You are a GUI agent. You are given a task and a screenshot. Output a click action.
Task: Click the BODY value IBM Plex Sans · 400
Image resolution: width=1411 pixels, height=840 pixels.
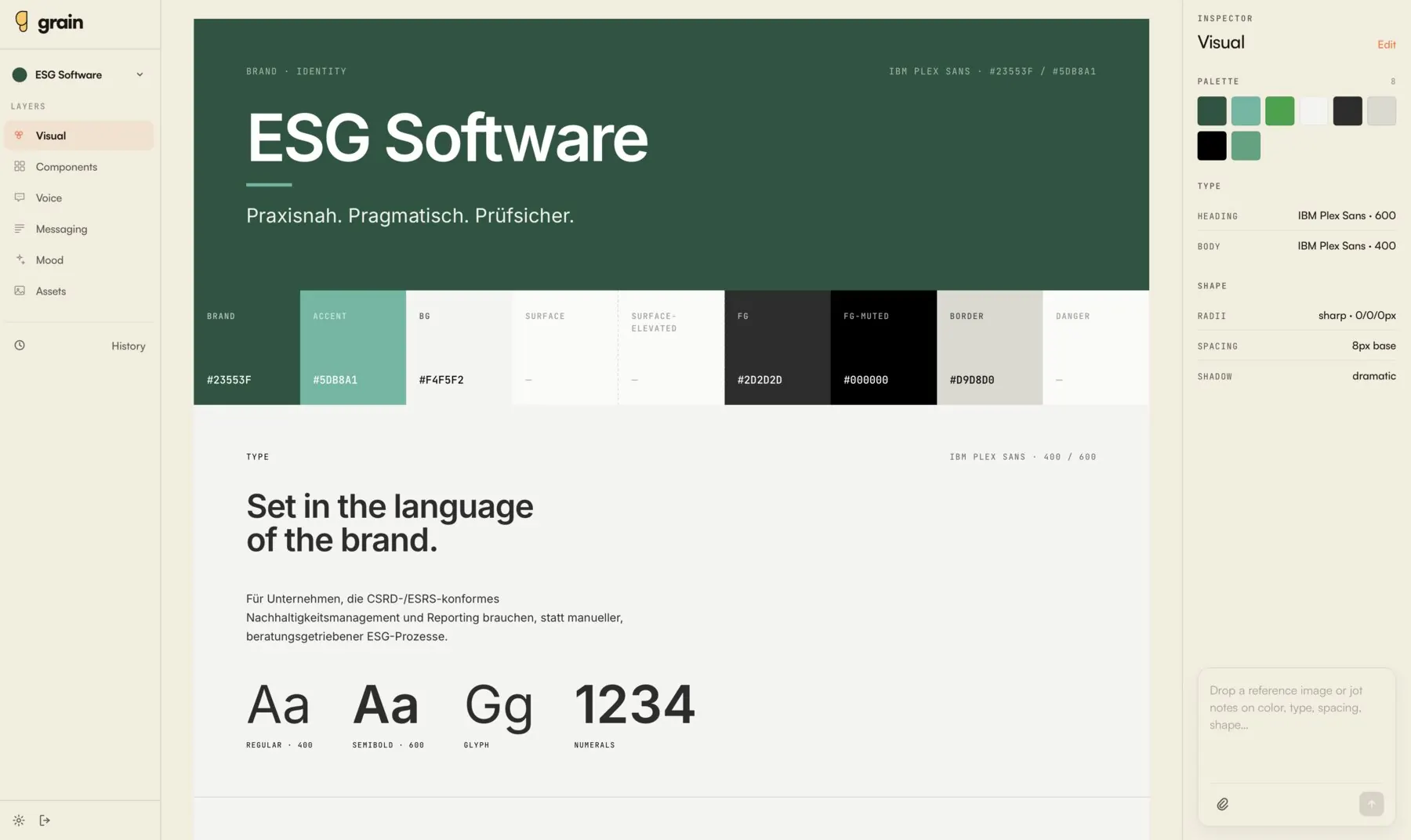click(x=1346, y=246)
